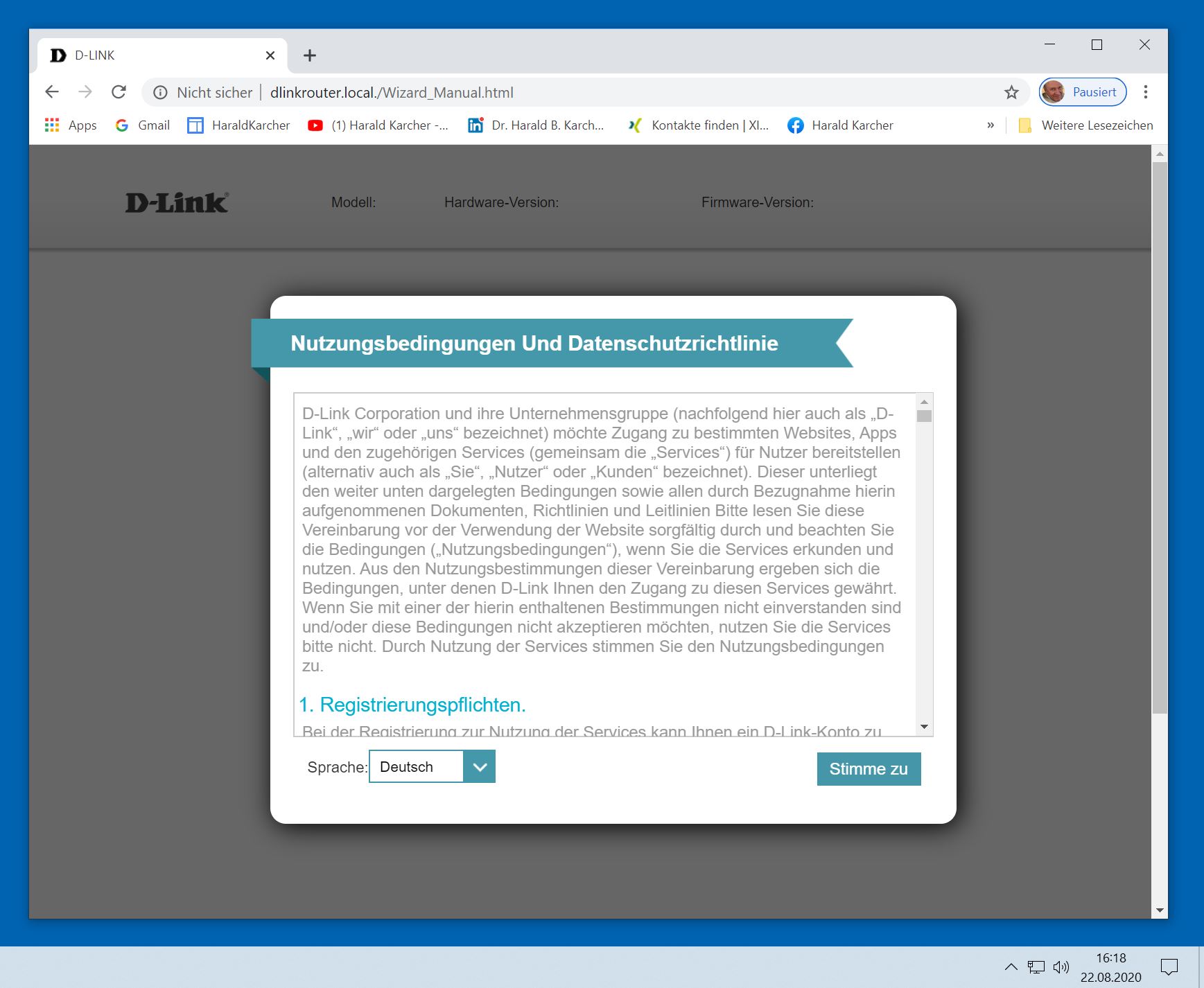This screenshot has height=988, width=1204.
Task: Click the page scrollbar down arrow
Action: point(1160,910)
